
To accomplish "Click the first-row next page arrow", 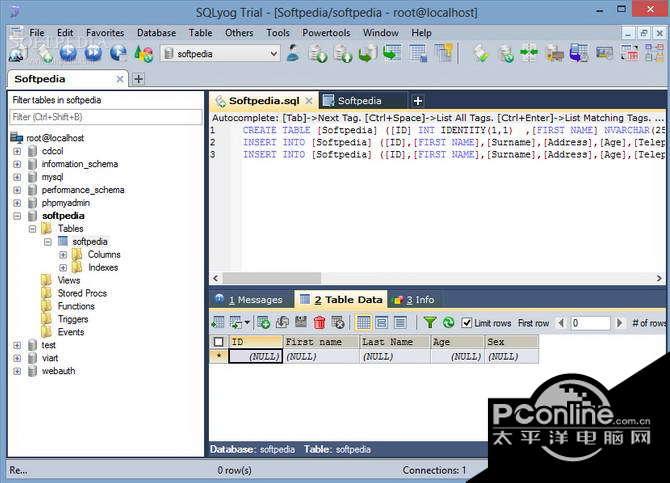I will [619, 323].
